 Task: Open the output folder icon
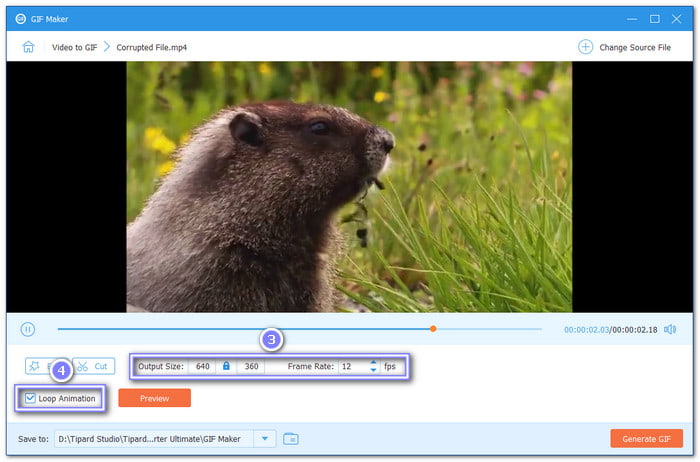pyautogui.click(x=291, y=438)
